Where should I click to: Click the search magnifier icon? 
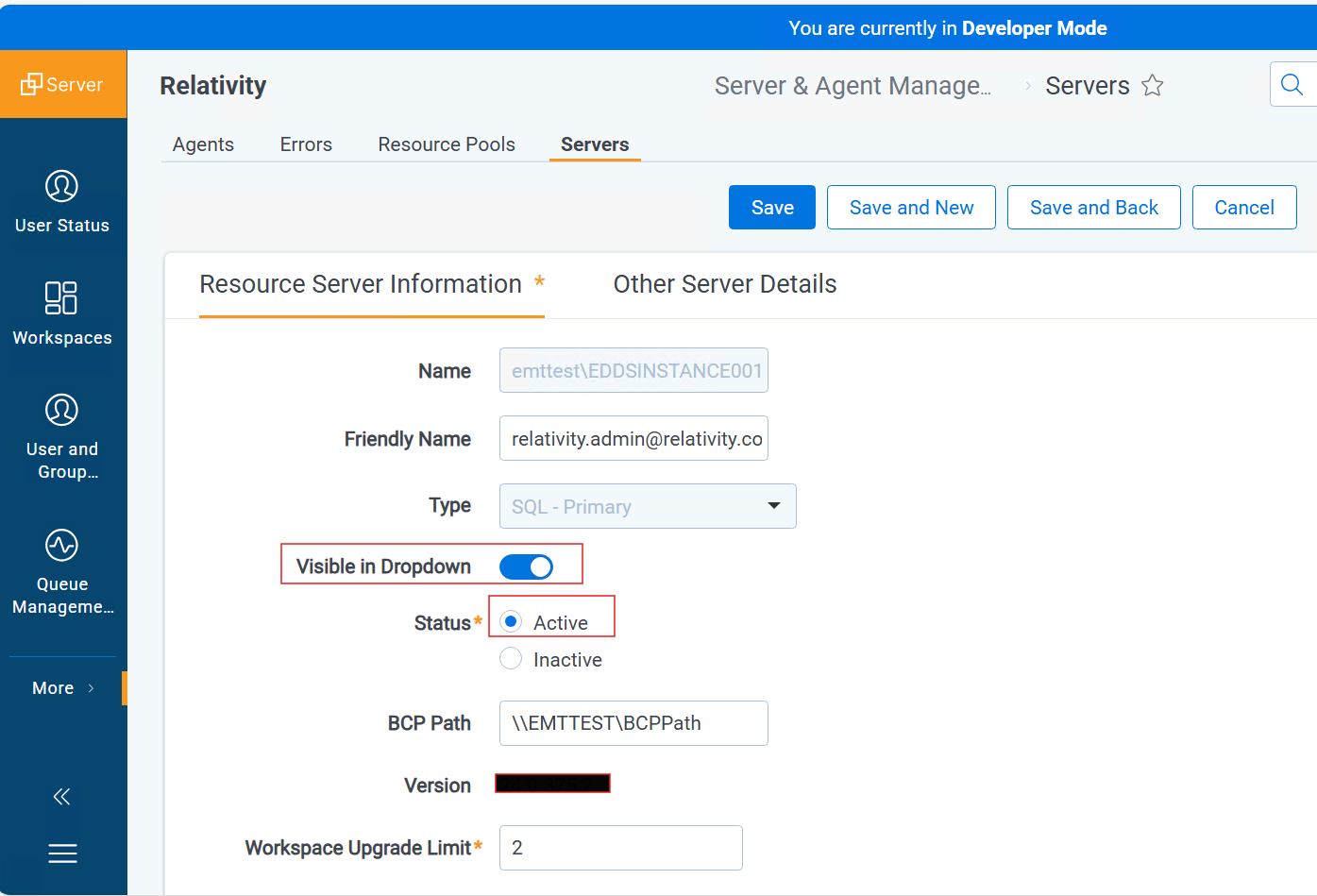click(1292, 85)
